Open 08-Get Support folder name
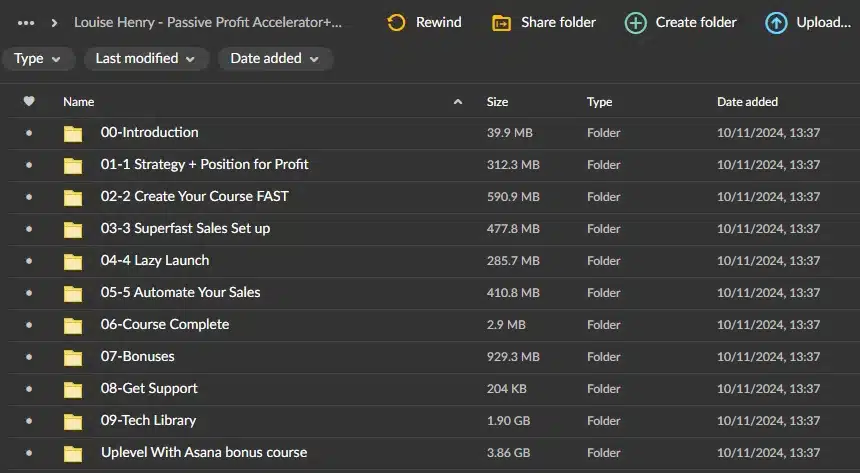 (x=149, y=388)
